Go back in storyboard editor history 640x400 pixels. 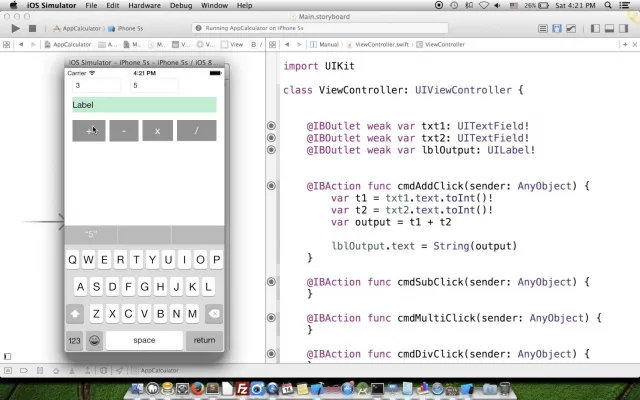click(x=20, y=44)
